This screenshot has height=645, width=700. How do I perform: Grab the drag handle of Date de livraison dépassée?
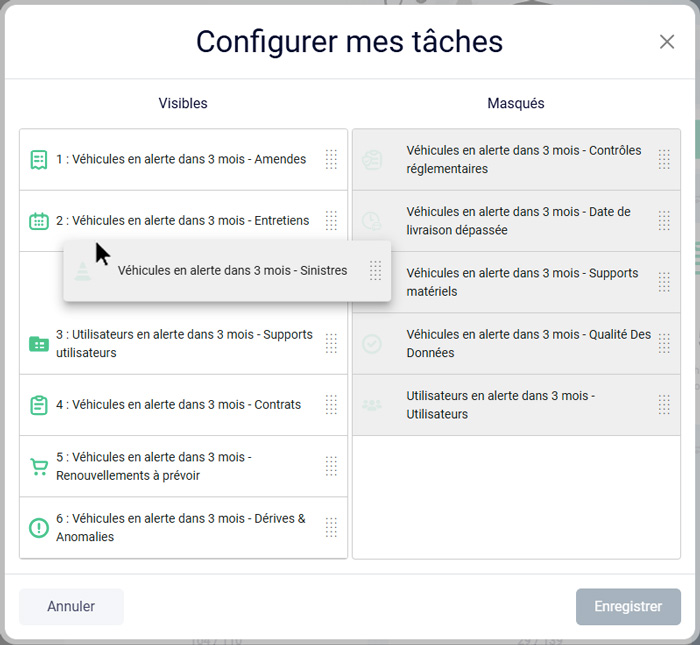click(664, 221)
